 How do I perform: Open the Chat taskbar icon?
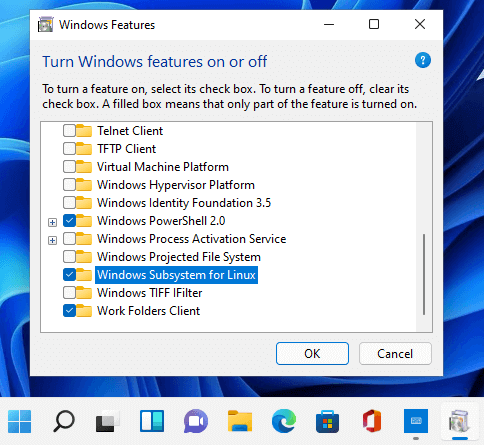point(196,421)
